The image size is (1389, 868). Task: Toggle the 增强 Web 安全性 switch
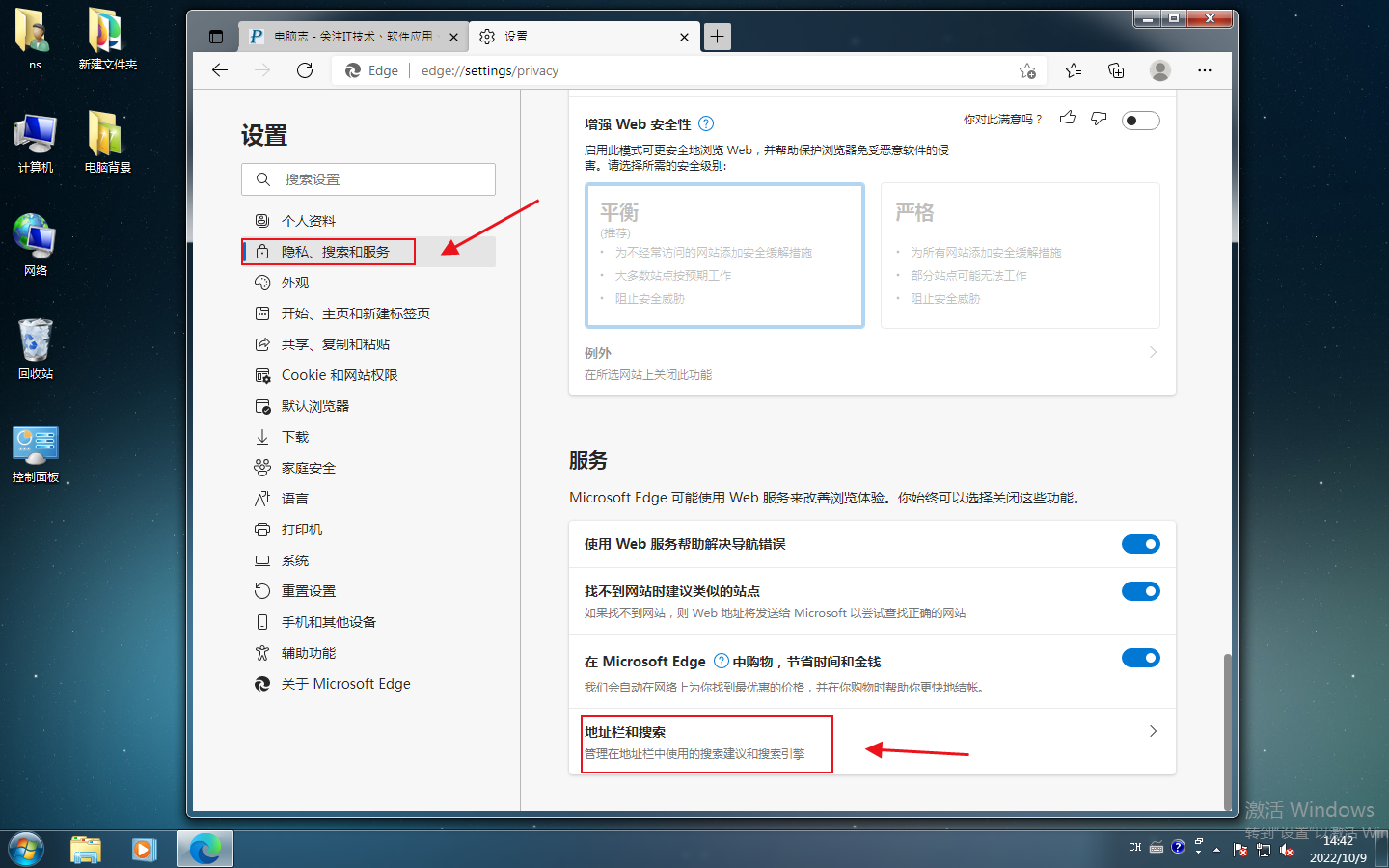coord(1141,121)
